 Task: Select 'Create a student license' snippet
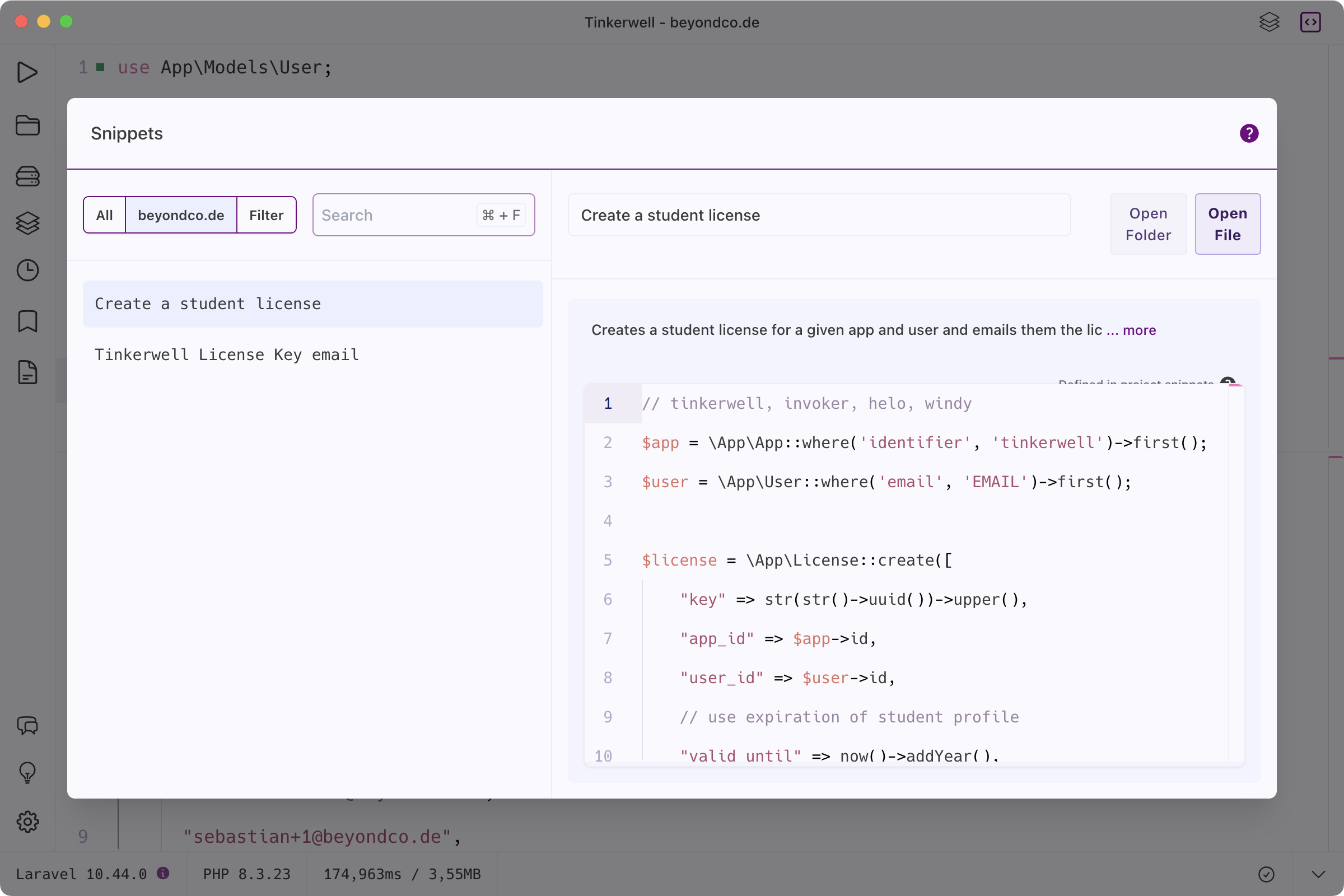click(x=312, y=304)
